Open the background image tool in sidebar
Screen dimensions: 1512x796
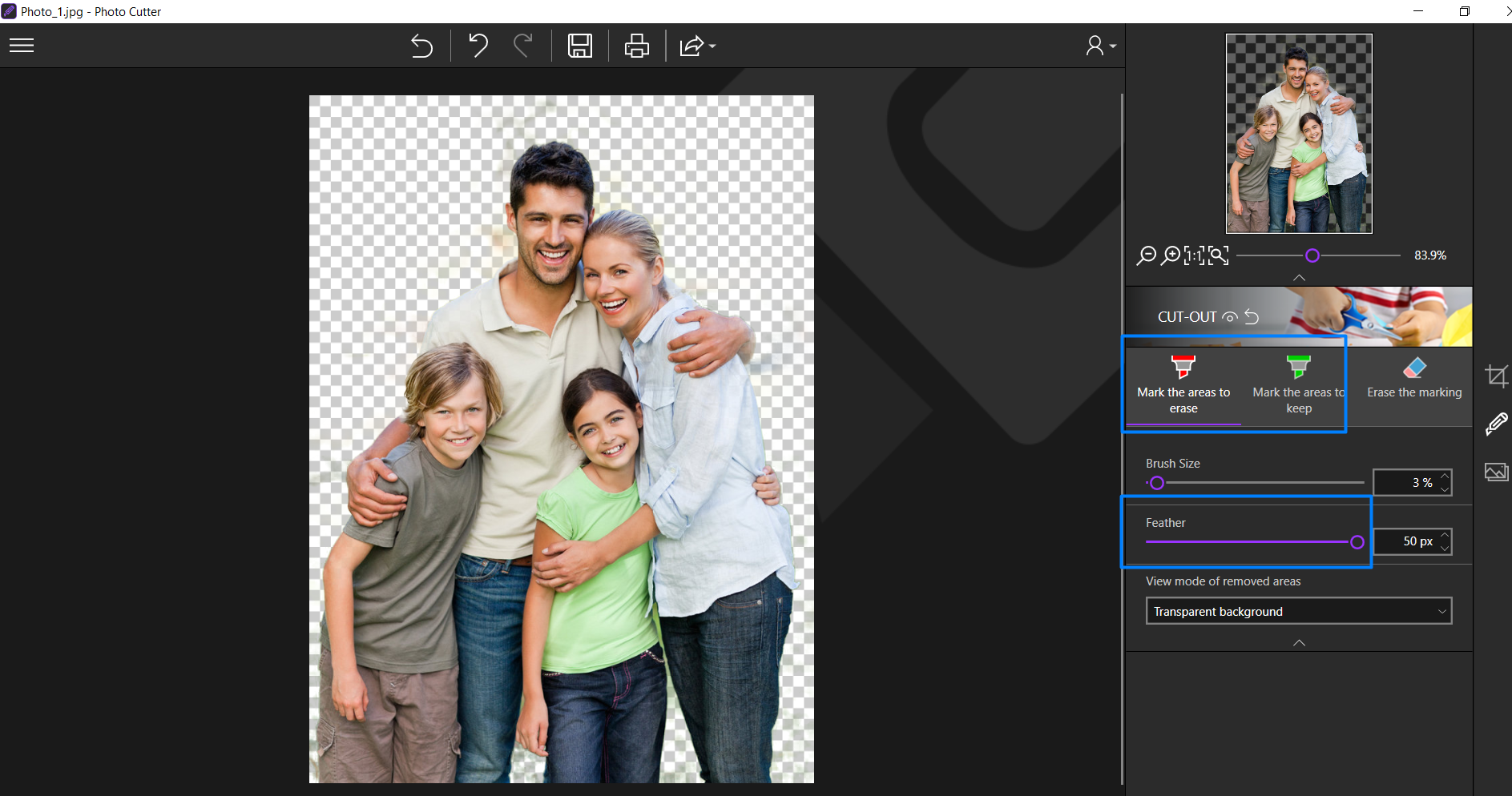[1496, 472]
